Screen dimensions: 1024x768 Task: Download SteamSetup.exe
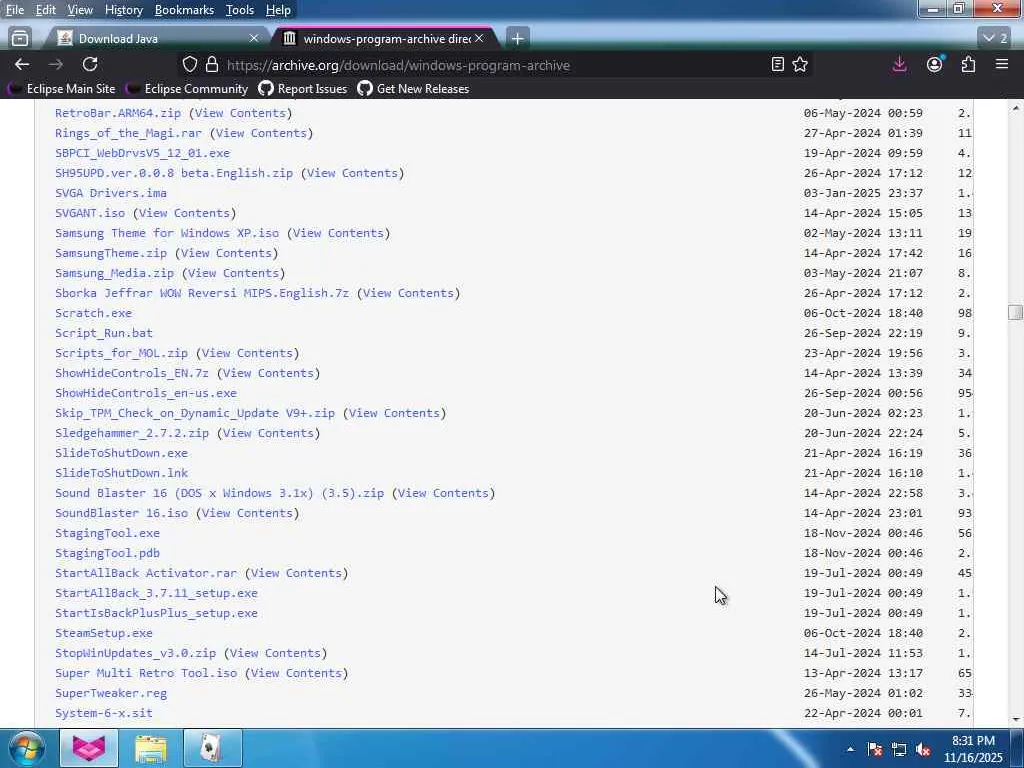coord(104,633)
